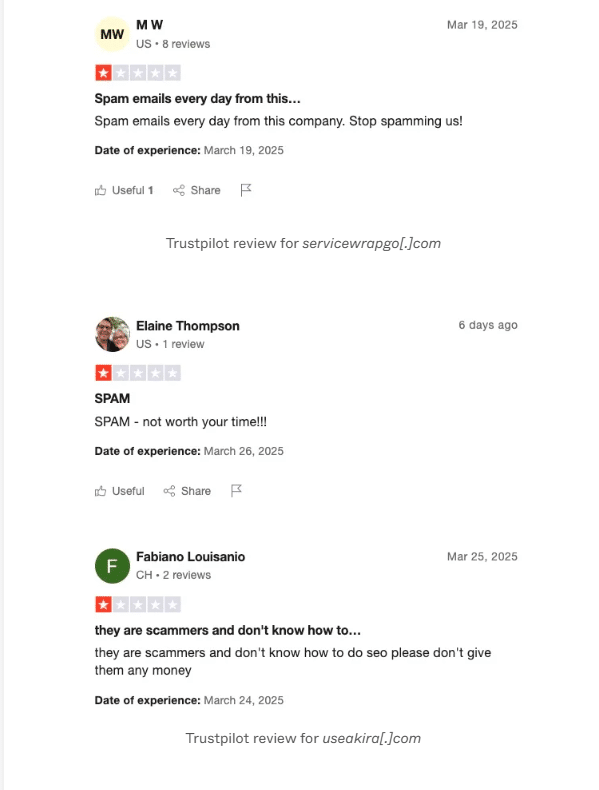The image size is (599, 790).
Task: Click Fabiano Louisanio's green F avatar
Action: pyautogui.click(x=112, y=566)
